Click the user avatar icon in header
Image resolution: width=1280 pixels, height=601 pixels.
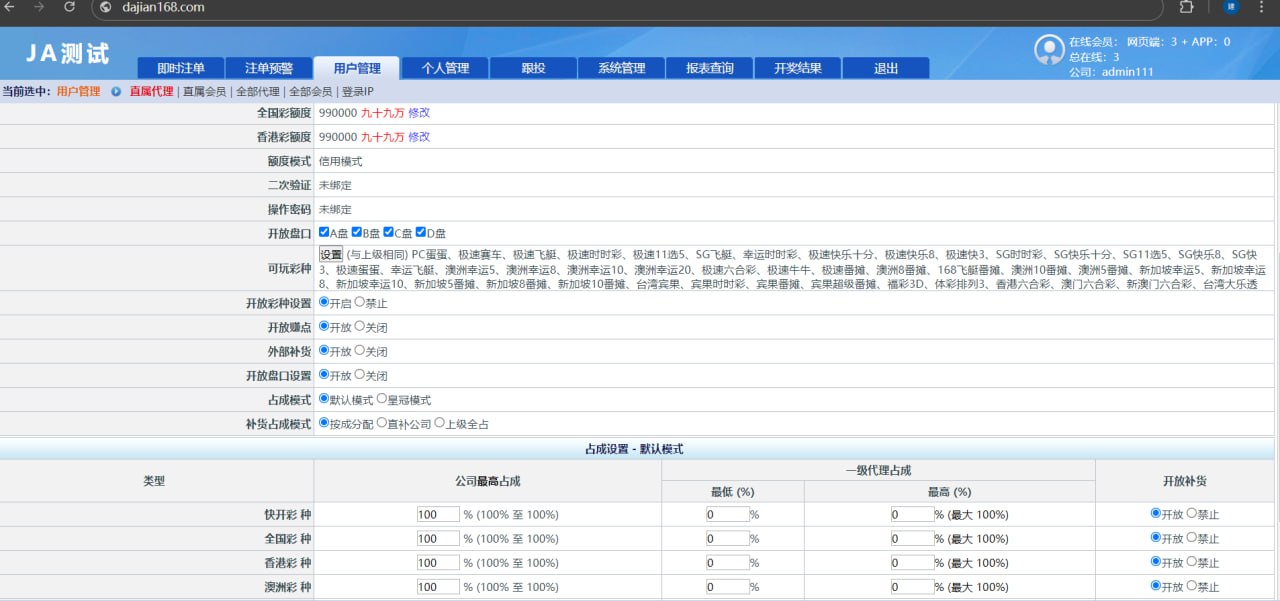click(1049, 50)
